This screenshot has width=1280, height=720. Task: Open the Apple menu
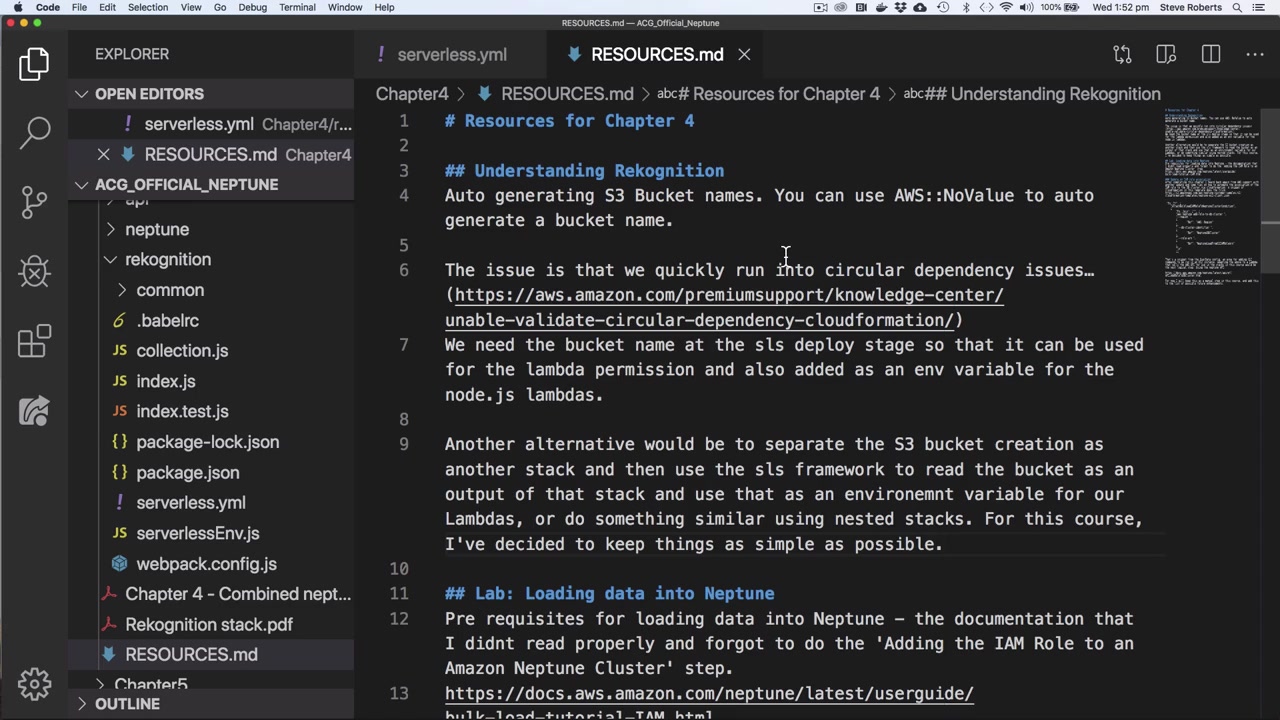[x=18, y=7]
